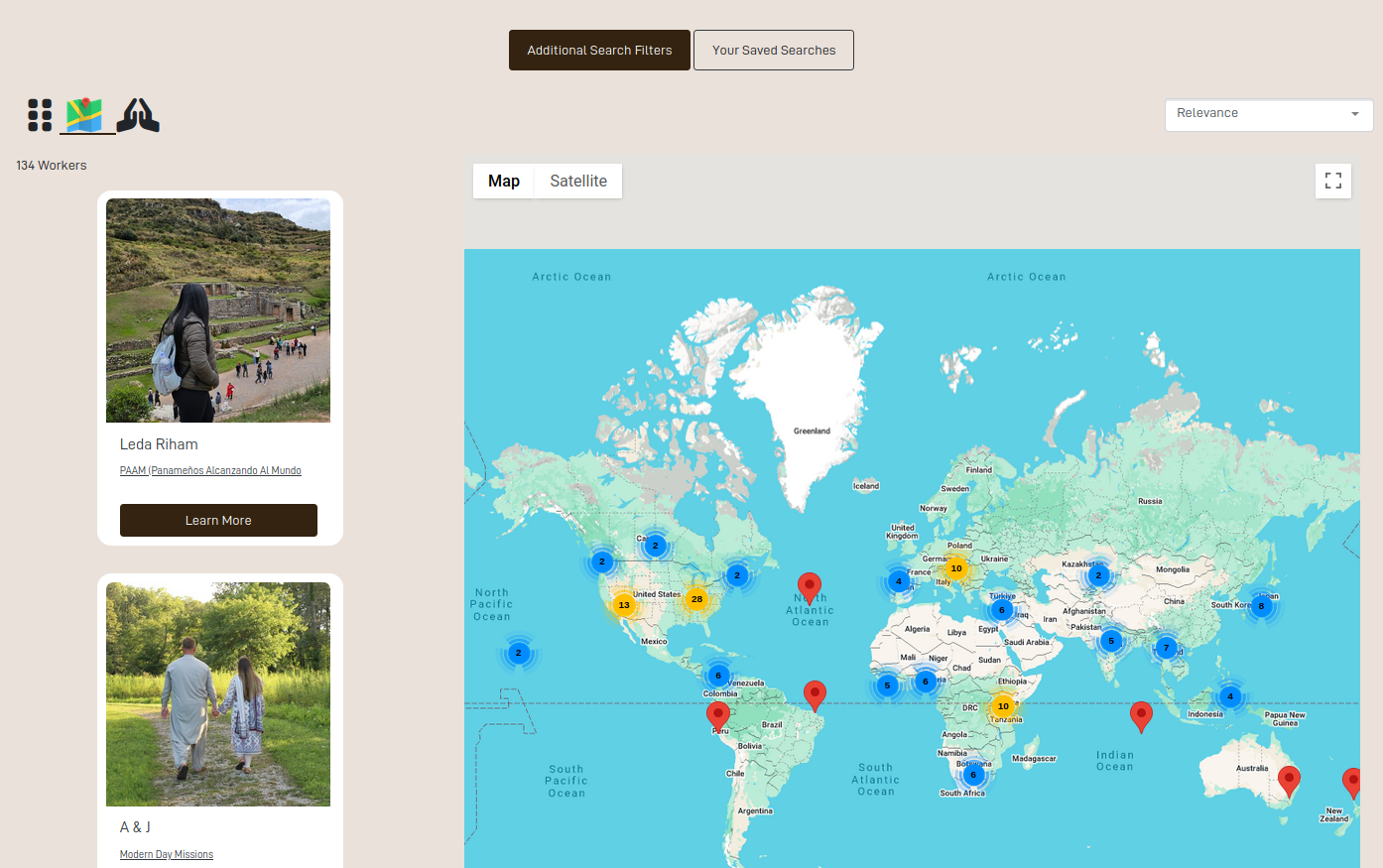Viewport: 1383px width, 868px height.
Task: Switch to the Map tab
Action: [504, 181]
